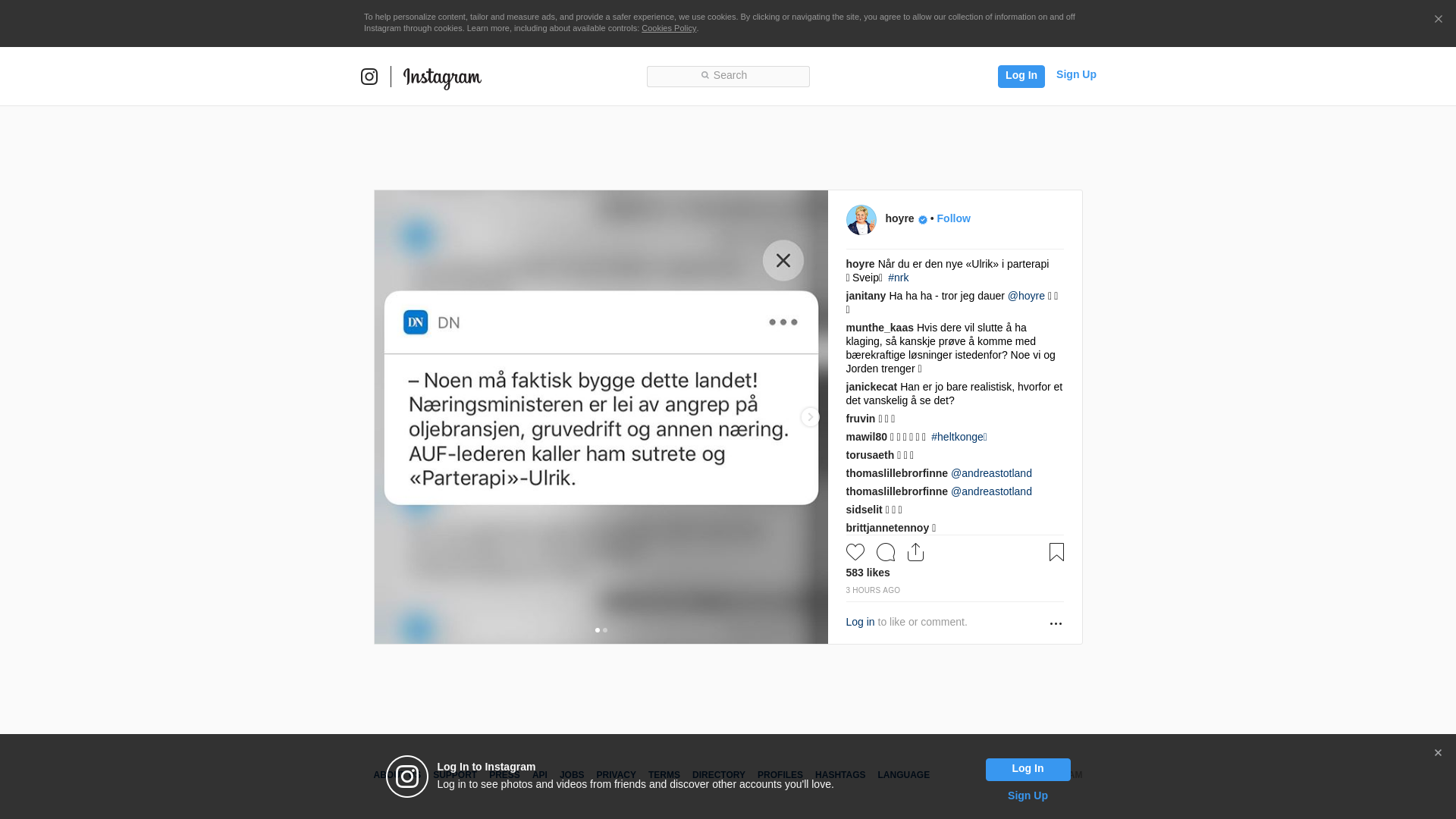Click Sign Up in bottom banner
Image resolution: width=1456 pixels, height=819 pixels.
click(1028, 795)
